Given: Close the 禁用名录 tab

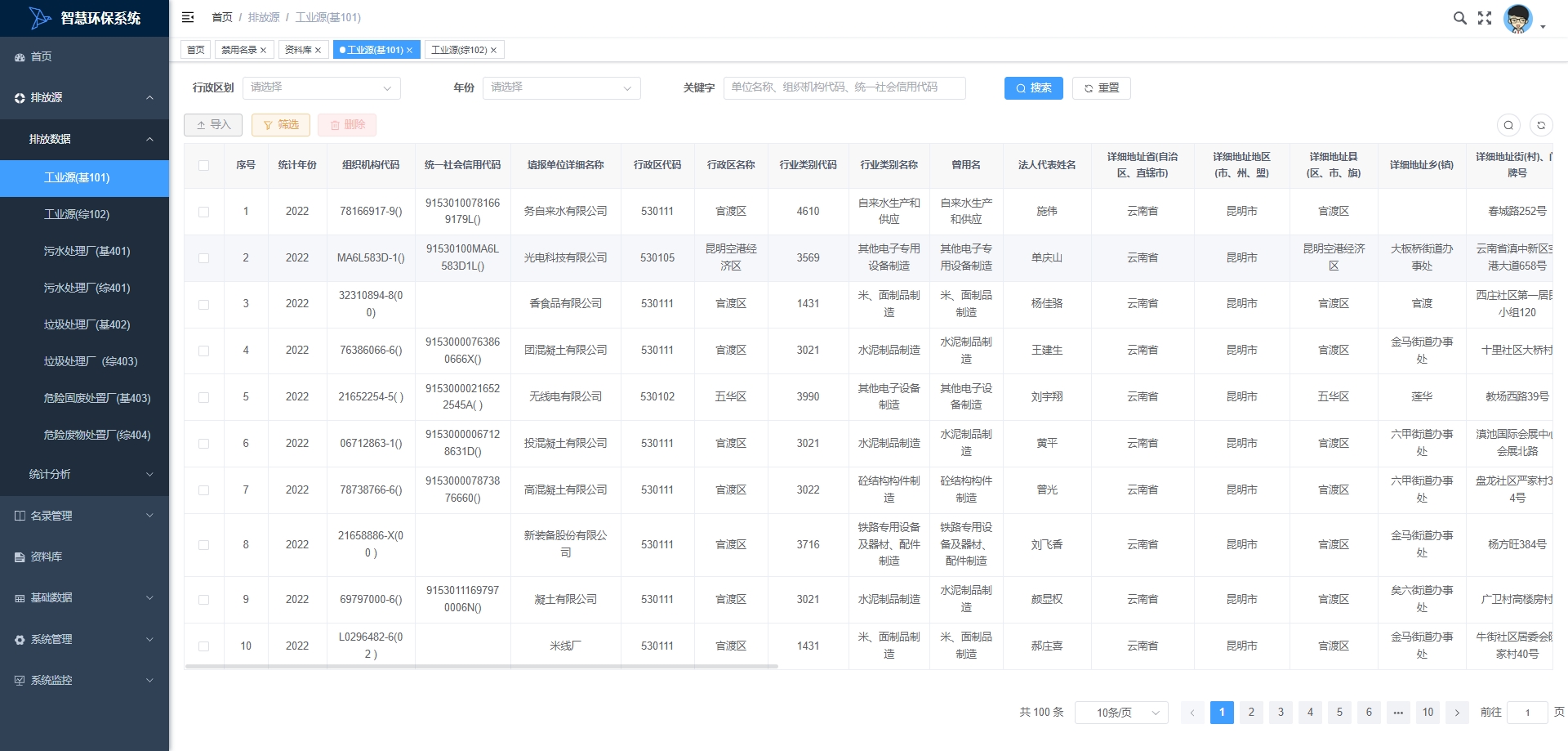Looking at the screenshot, I should (264, 51).
